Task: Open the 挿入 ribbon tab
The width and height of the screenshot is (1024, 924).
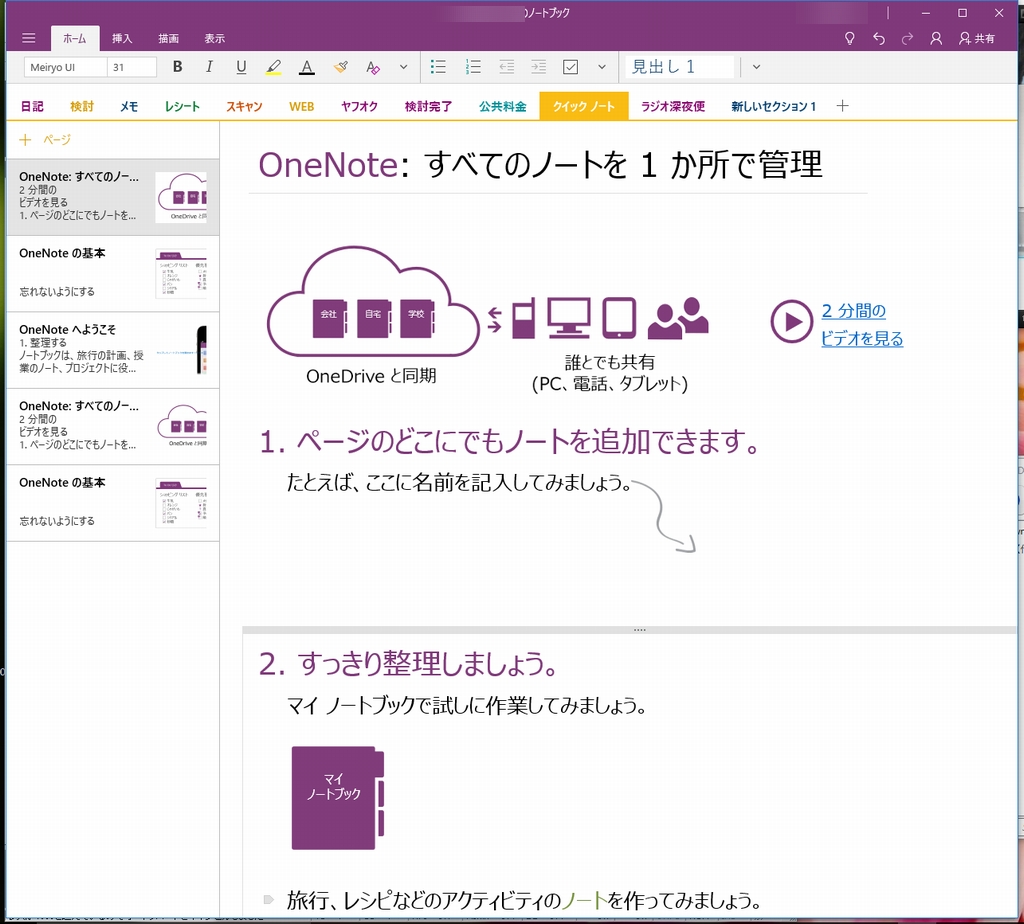Action: 122,39
